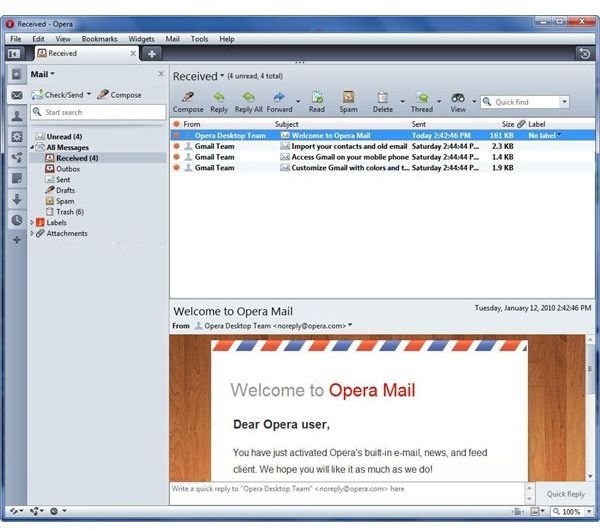
Task: Click the Compose icon in the message toolbar
Action: click(188, 97)
